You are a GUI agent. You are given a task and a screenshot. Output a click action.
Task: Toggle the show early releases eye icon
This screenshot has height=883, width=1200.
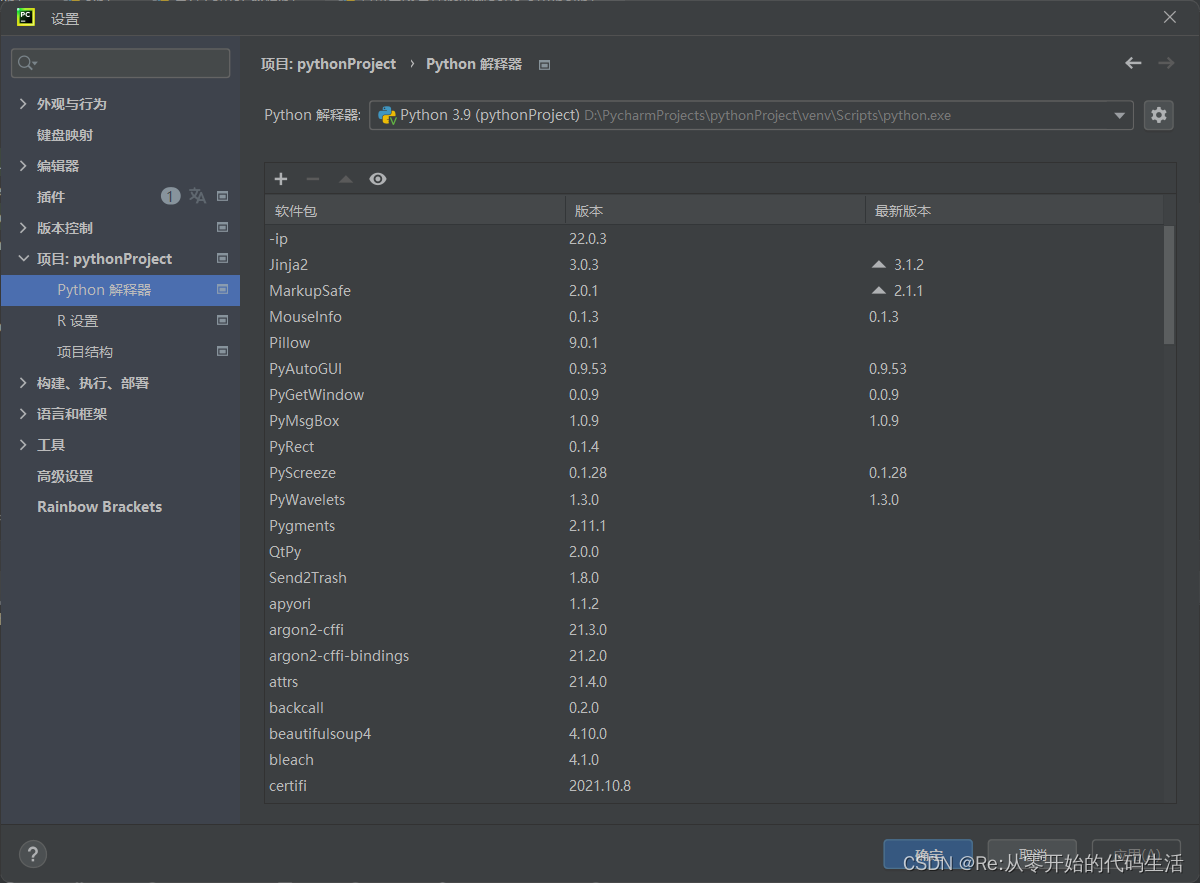pos(377,179)
